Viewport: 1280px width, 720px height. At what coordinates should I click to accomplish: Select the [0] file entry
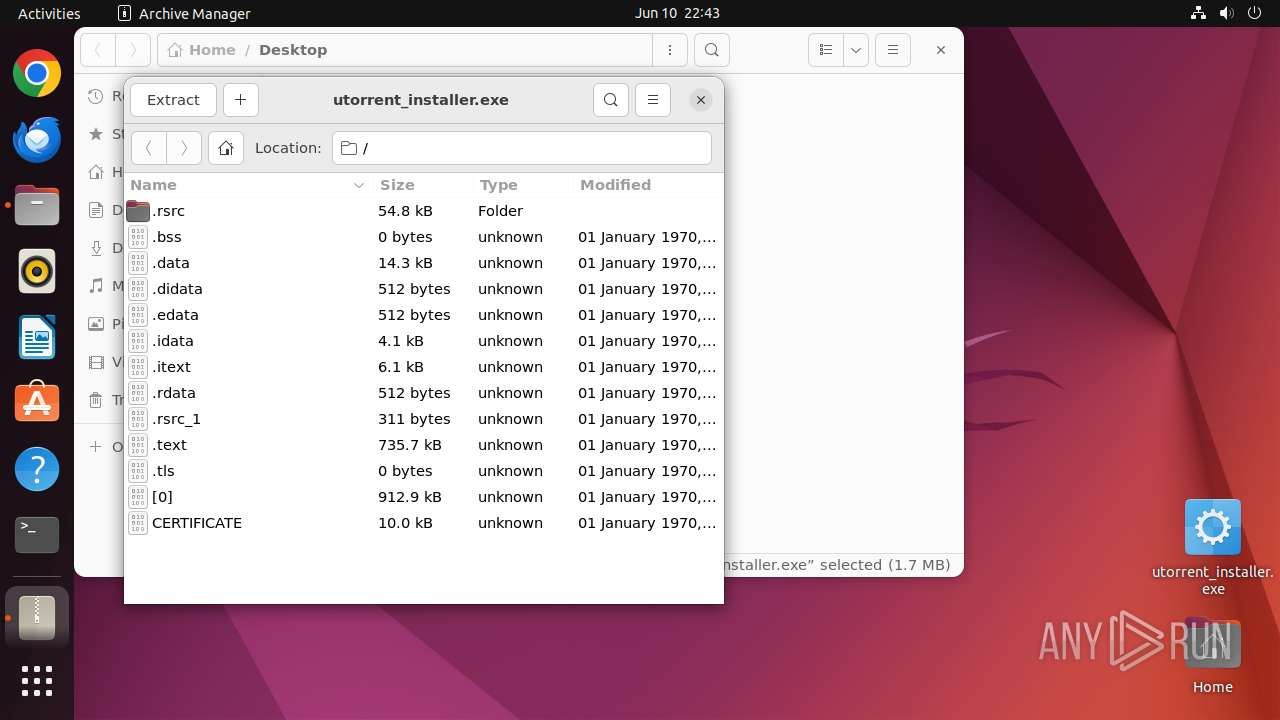point(423,497)
